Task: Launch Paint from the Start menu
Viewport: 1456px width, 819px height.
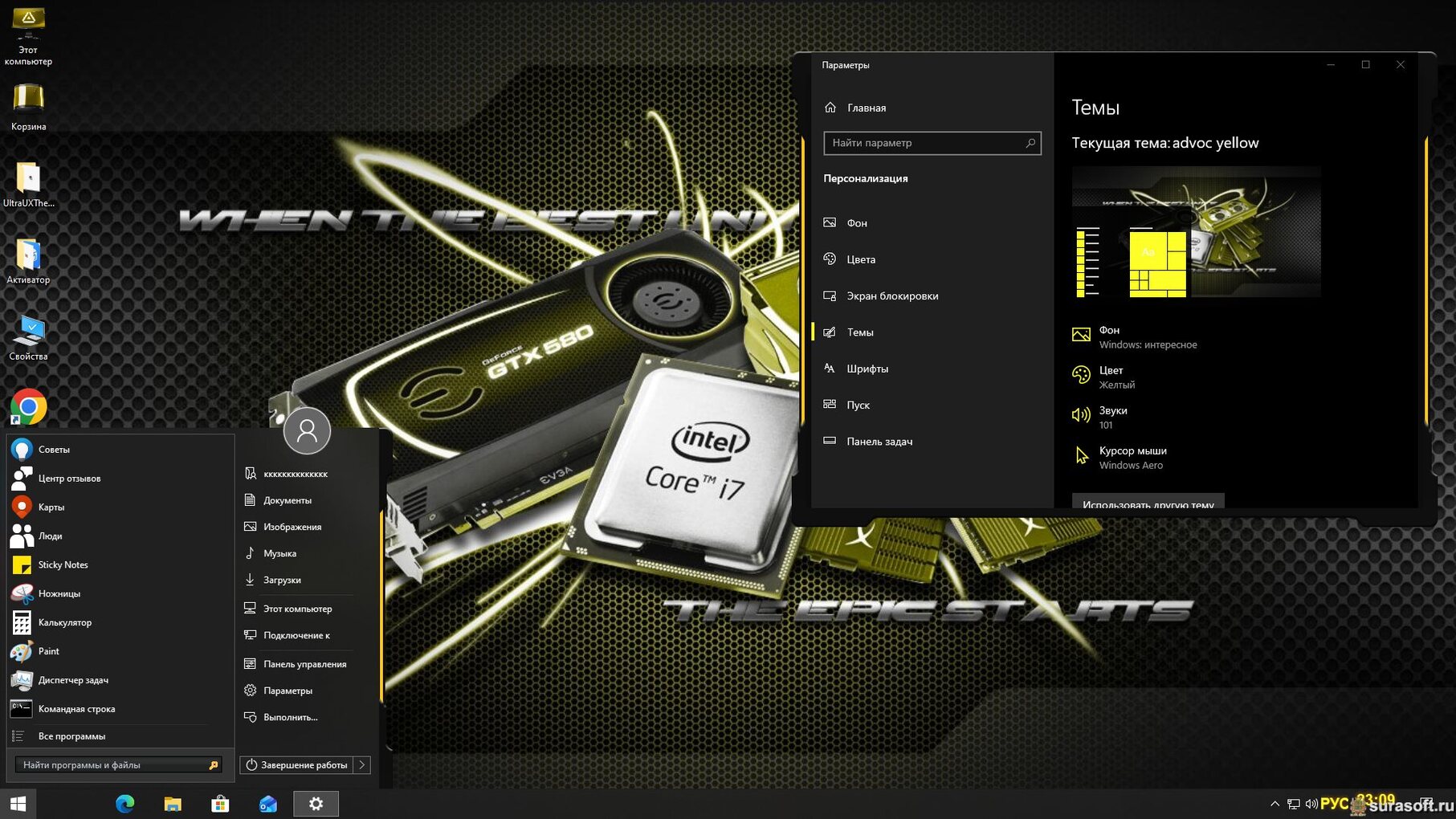Action: click(x=120, y=651)
